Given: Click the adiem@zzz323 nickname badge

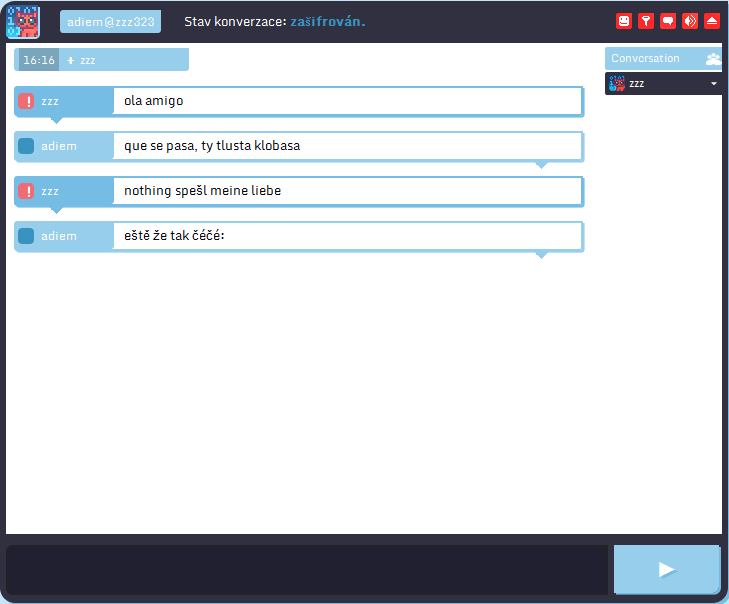Looking at the screenshot, I should click(110, 22).
